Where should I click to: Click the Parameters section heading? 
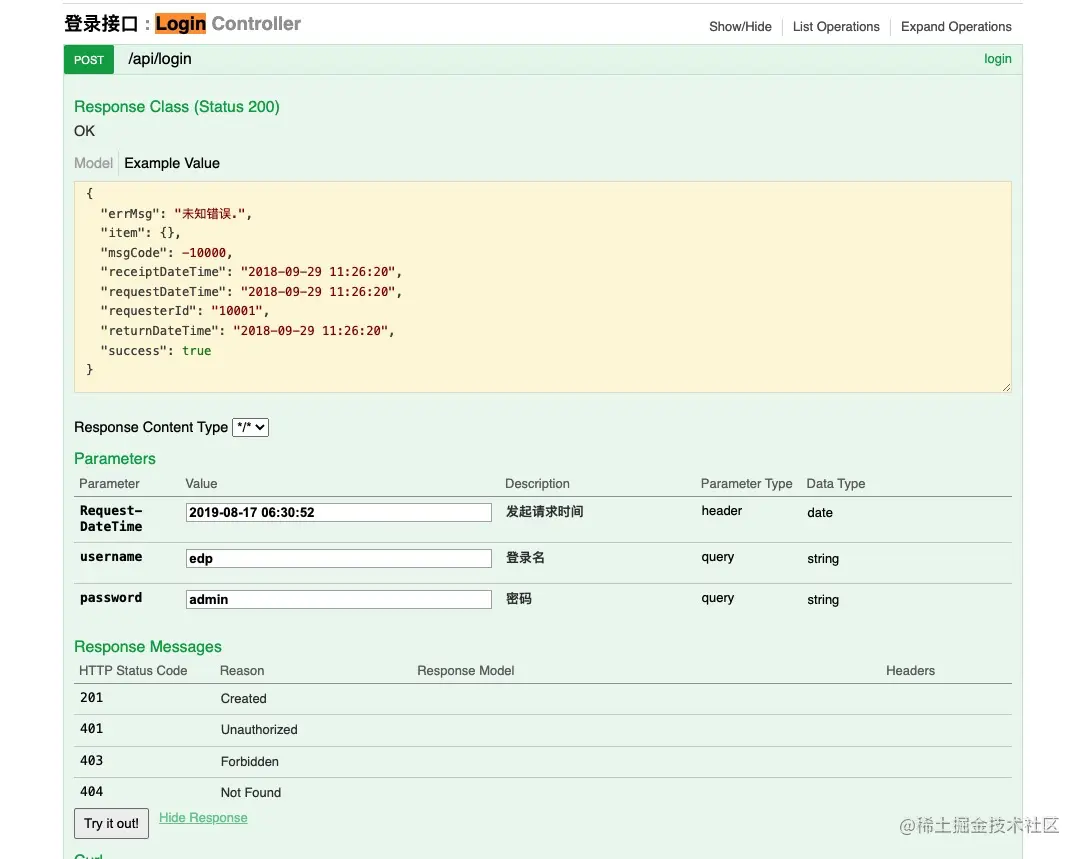pyautogui.click(x=115, y=459)
